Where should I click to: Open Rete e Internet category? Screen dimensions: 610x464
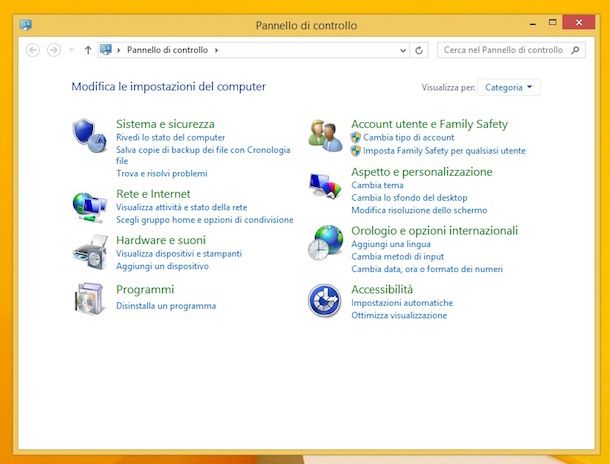point(153,194)
